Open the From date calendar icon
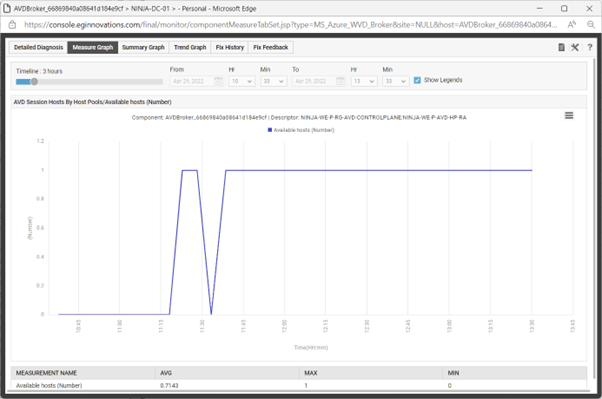Image resolution: width=602 pixels, height=399 pixels. point(218,81)
